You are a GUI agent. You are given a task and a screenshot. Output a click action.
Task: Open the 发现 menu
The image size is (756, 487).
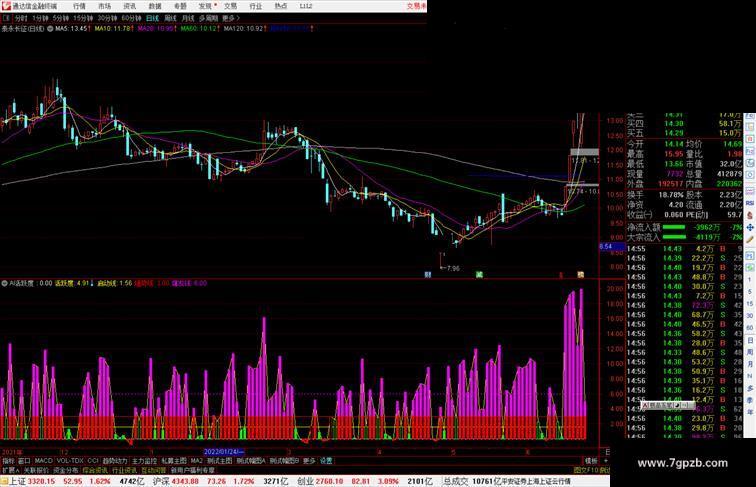205,6
